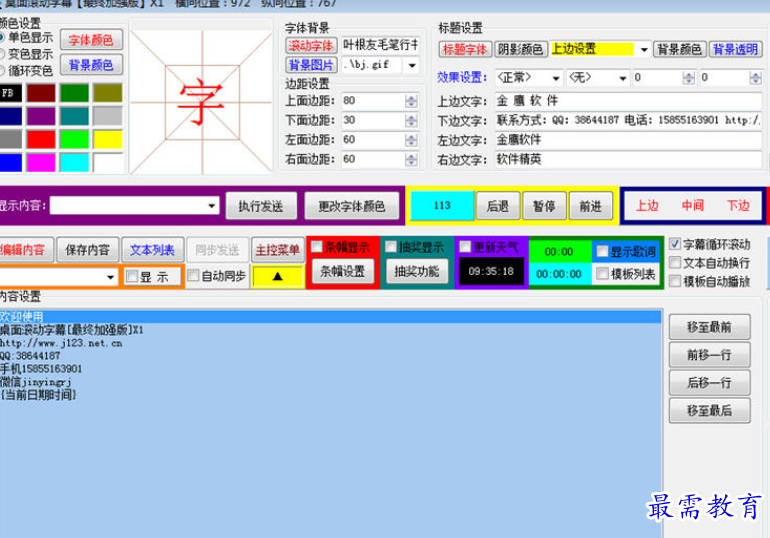The width and height of the screenshot is (770, 538).
Task: Click the 右边文字 text field
Action: (x=628, y=160)
